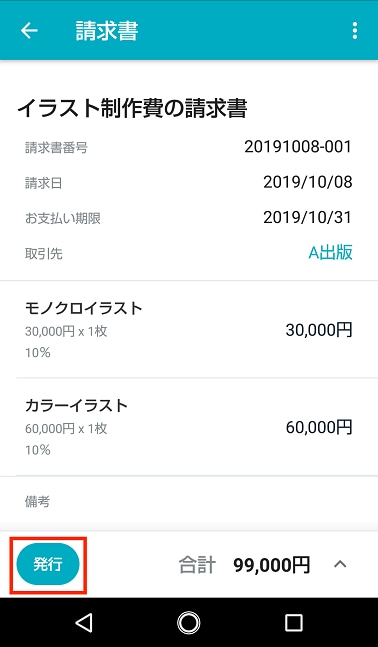Tap Android recent apps square

click(293, 623)
